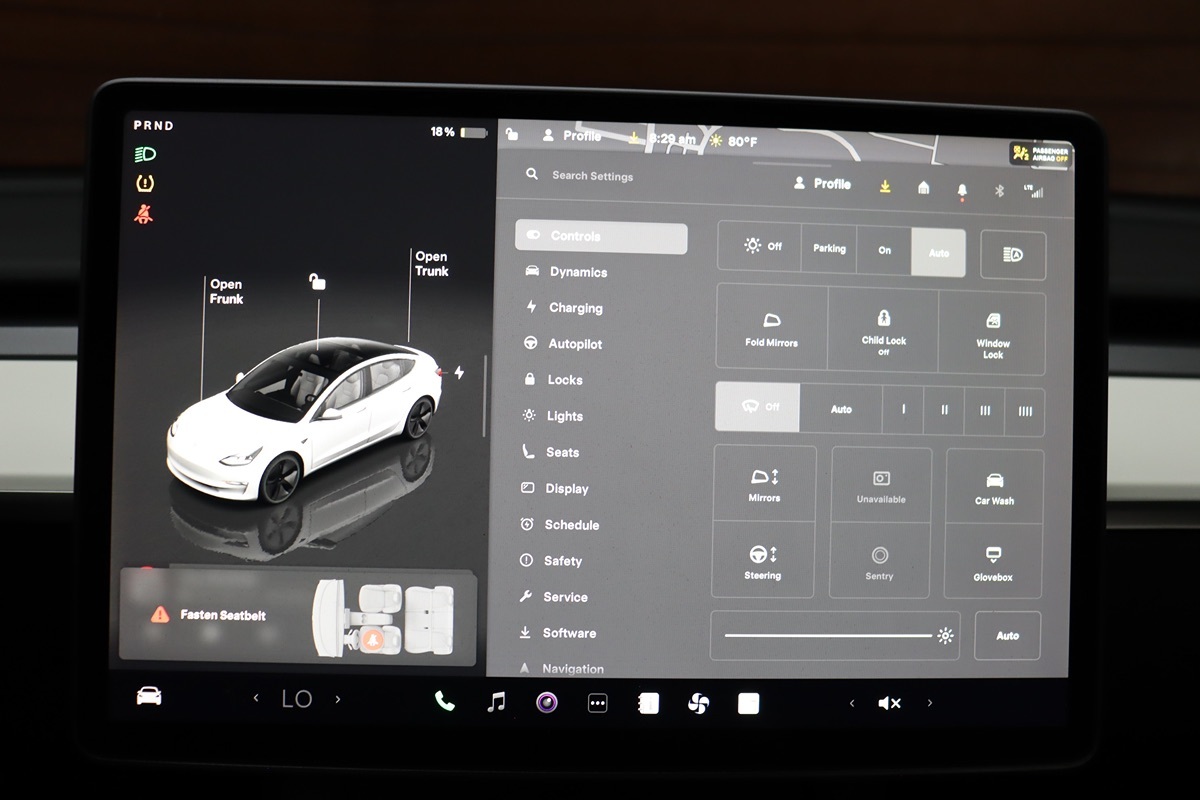Tap the brightness sun icon
This screenshot has height=800, width=1200.
[945, 635]
